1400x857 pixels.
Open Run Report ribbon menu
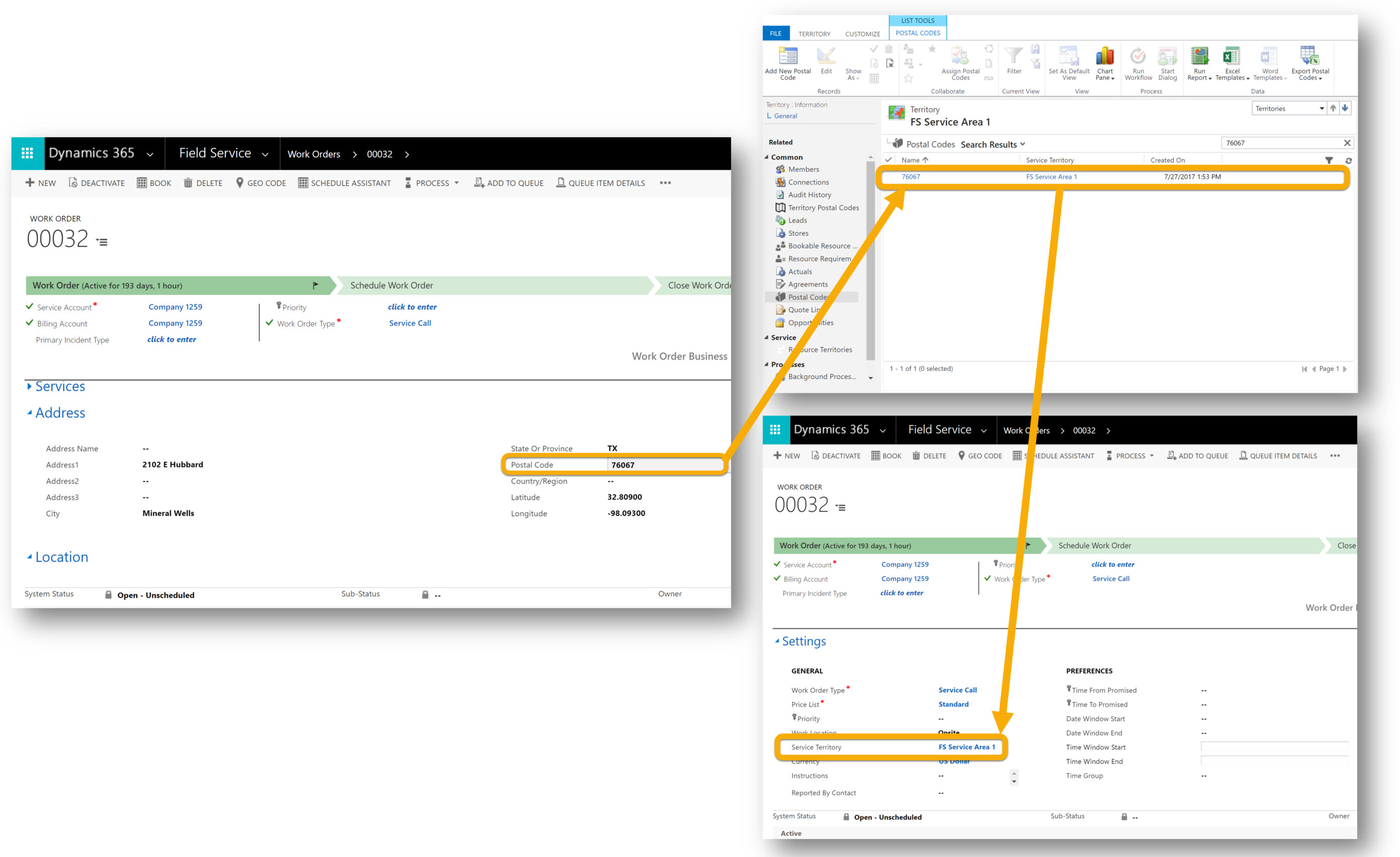pyautogui.click(x=1199, y=63)
